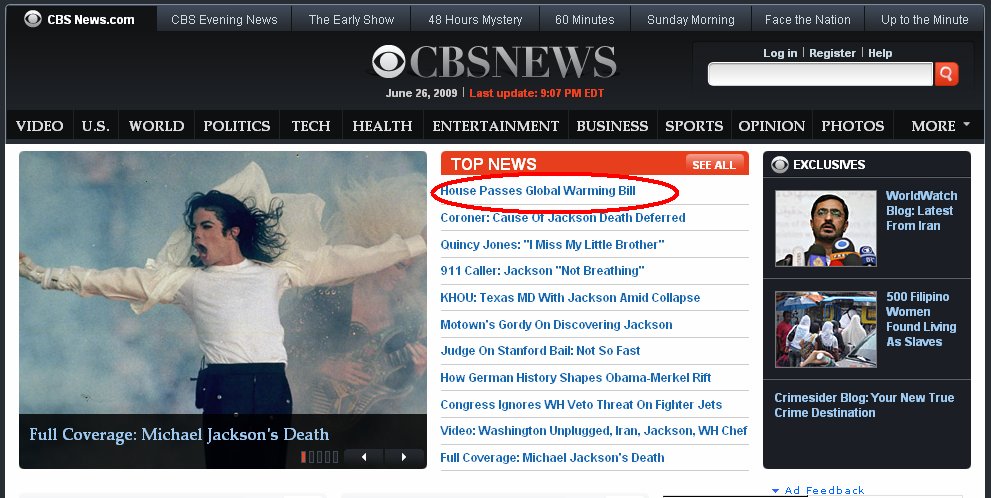991x498 pixels.
Task: Open 500 Filipino Women Found Living As Slaves
Action: [921, 319]
